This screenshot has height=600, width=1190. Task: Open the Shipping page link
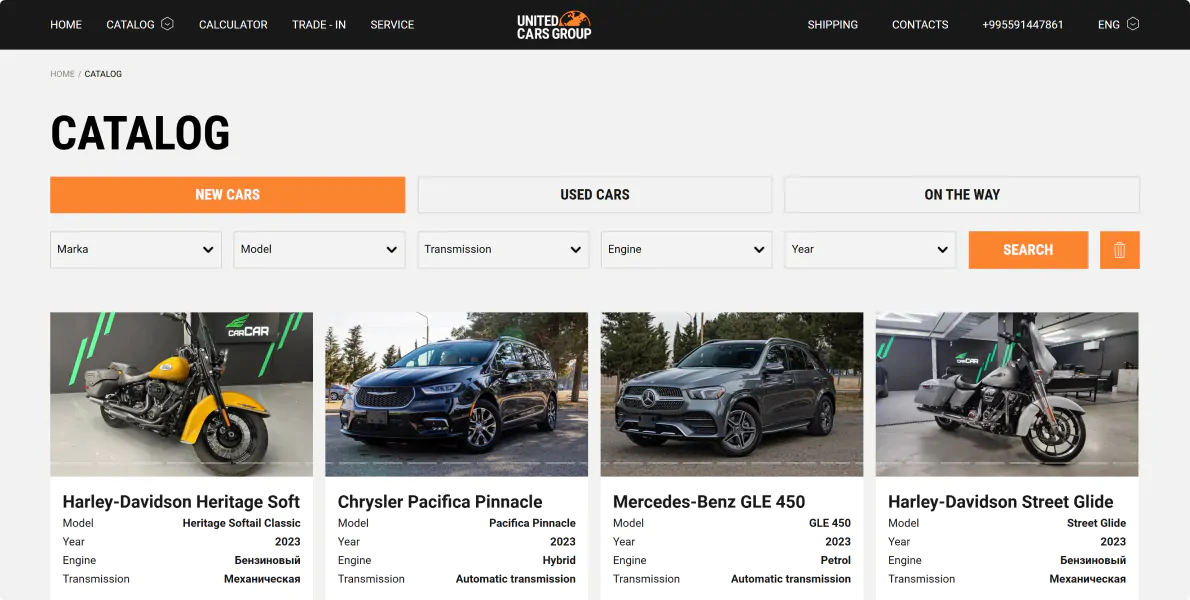click(x=832, y=25)
